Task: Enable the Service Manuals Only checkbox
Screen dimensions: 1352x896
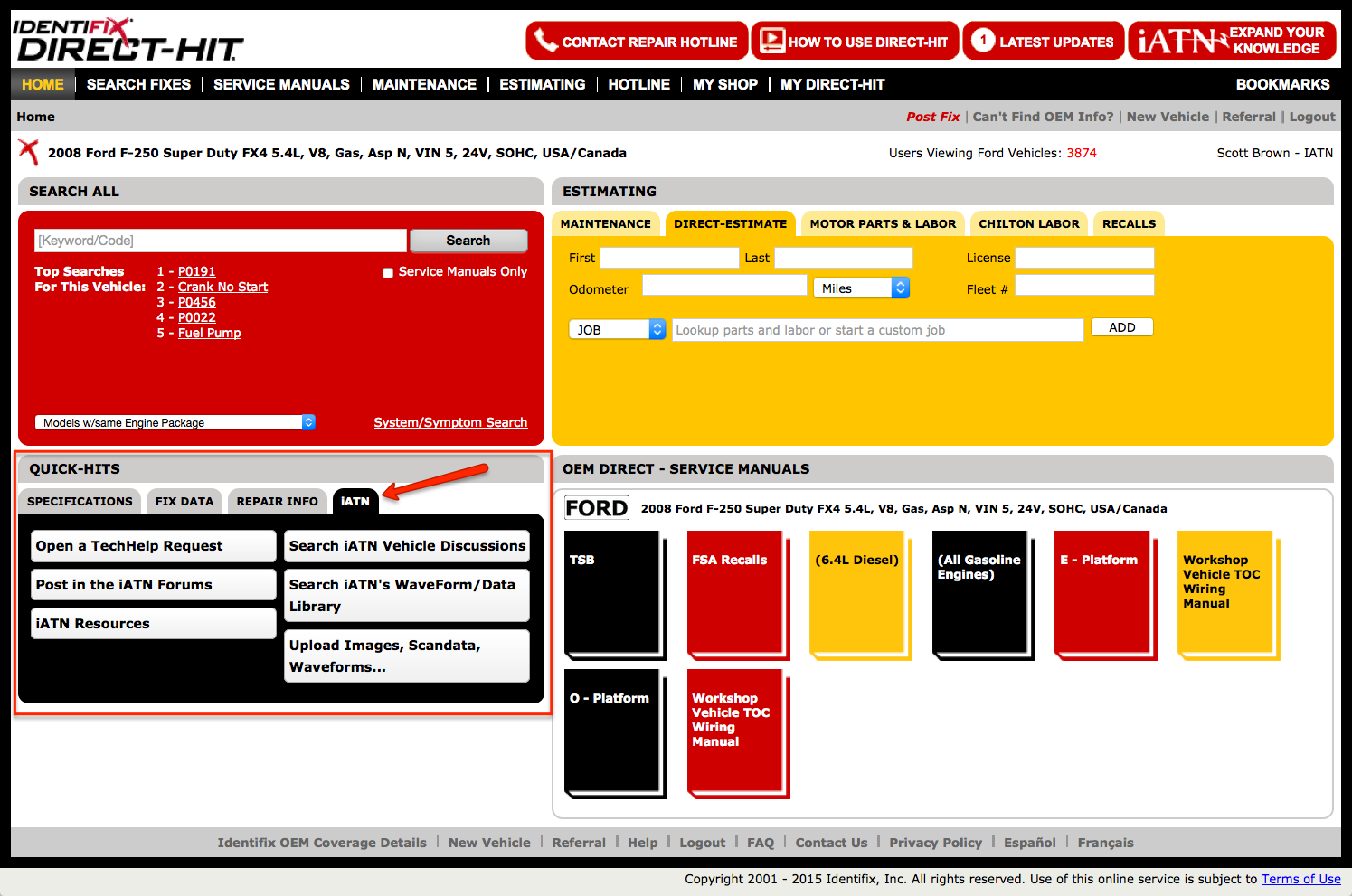Action: point(388,272)
